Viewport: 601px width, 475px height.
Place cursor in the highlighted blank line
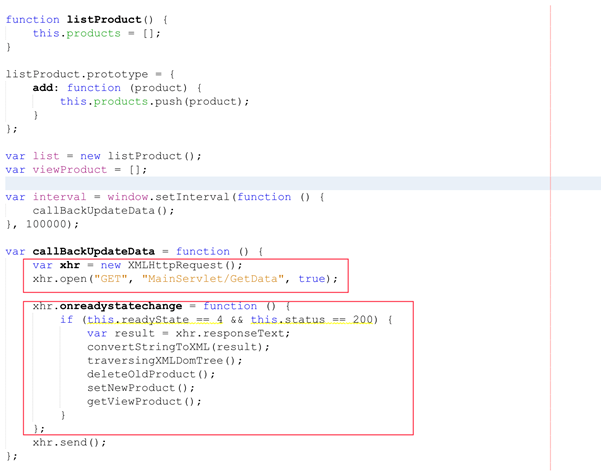(x=303, y=183)
